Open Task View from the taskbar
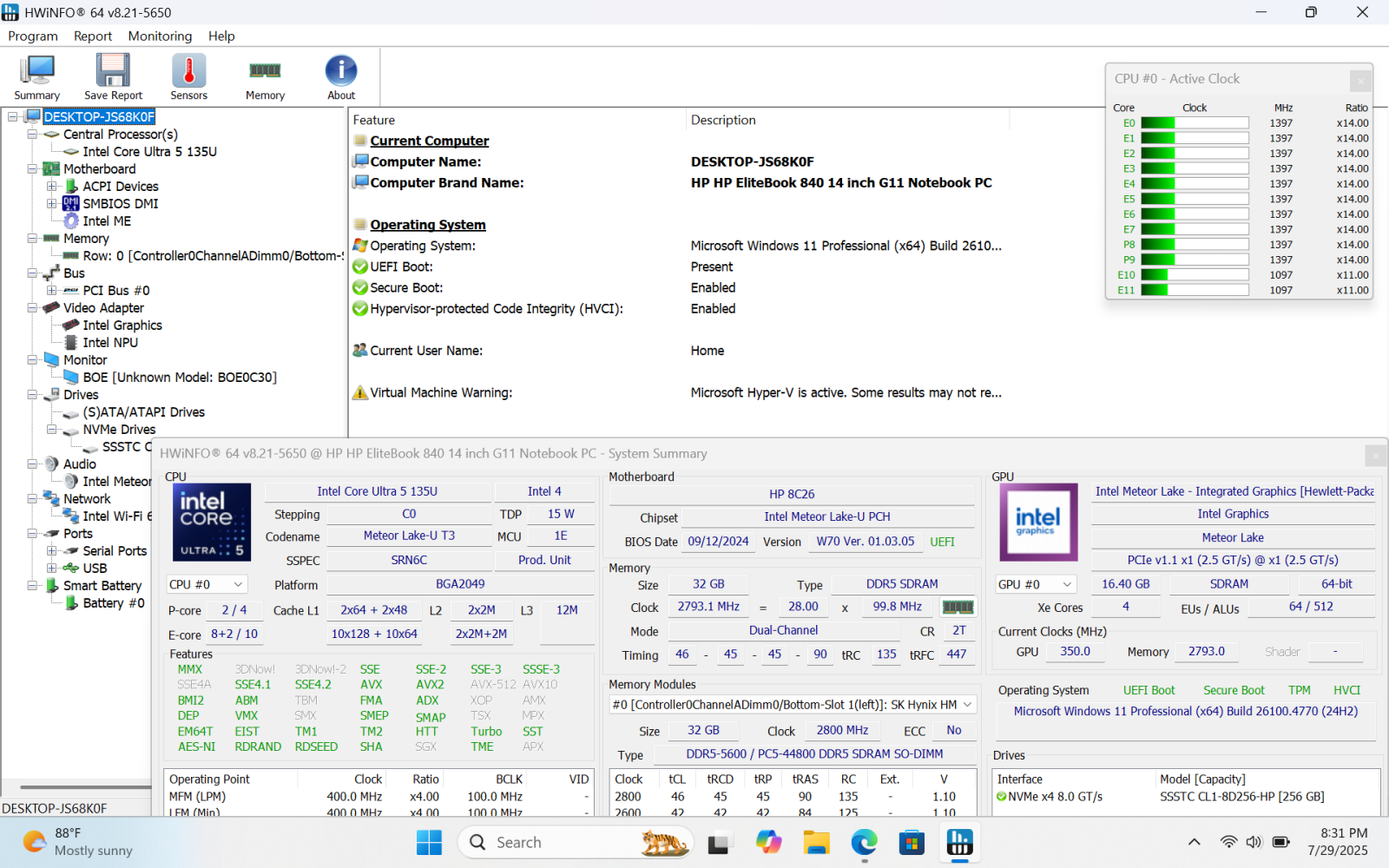The width and height of the screenshot is (1389, 868). point(719,842)
